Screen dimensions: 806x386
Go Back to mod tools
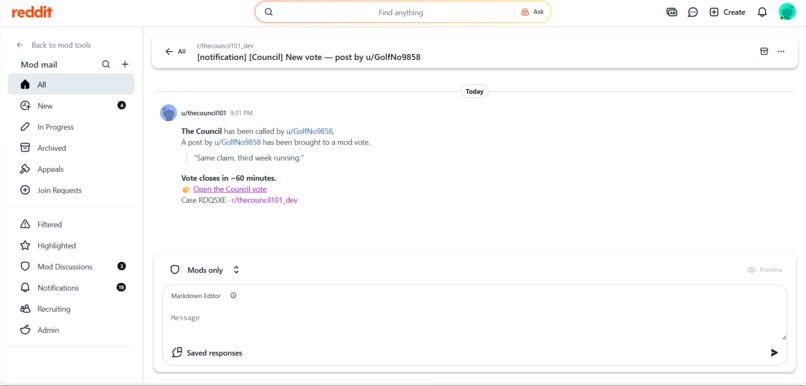pyautogui.click(x=53, y=45)
